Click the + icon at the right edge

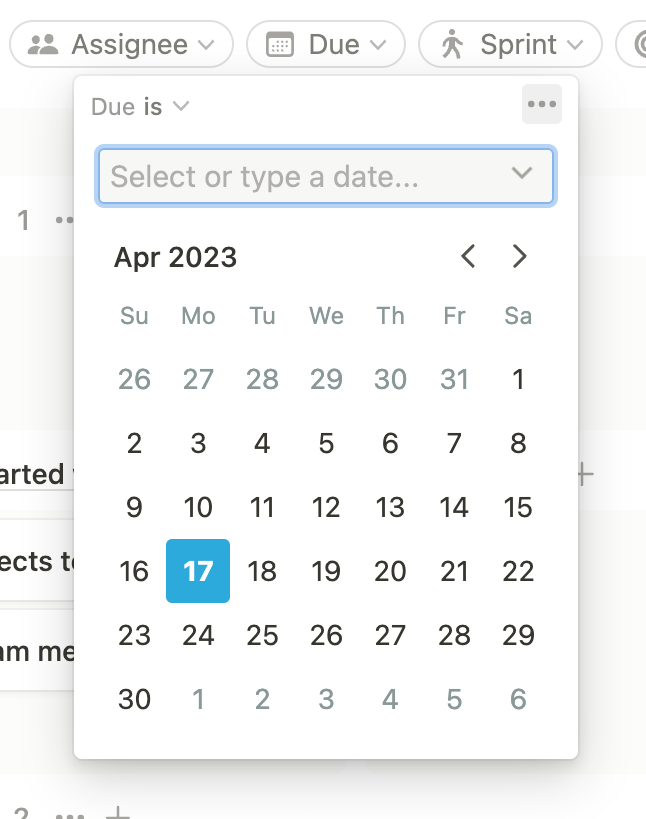tap(581, 475)
